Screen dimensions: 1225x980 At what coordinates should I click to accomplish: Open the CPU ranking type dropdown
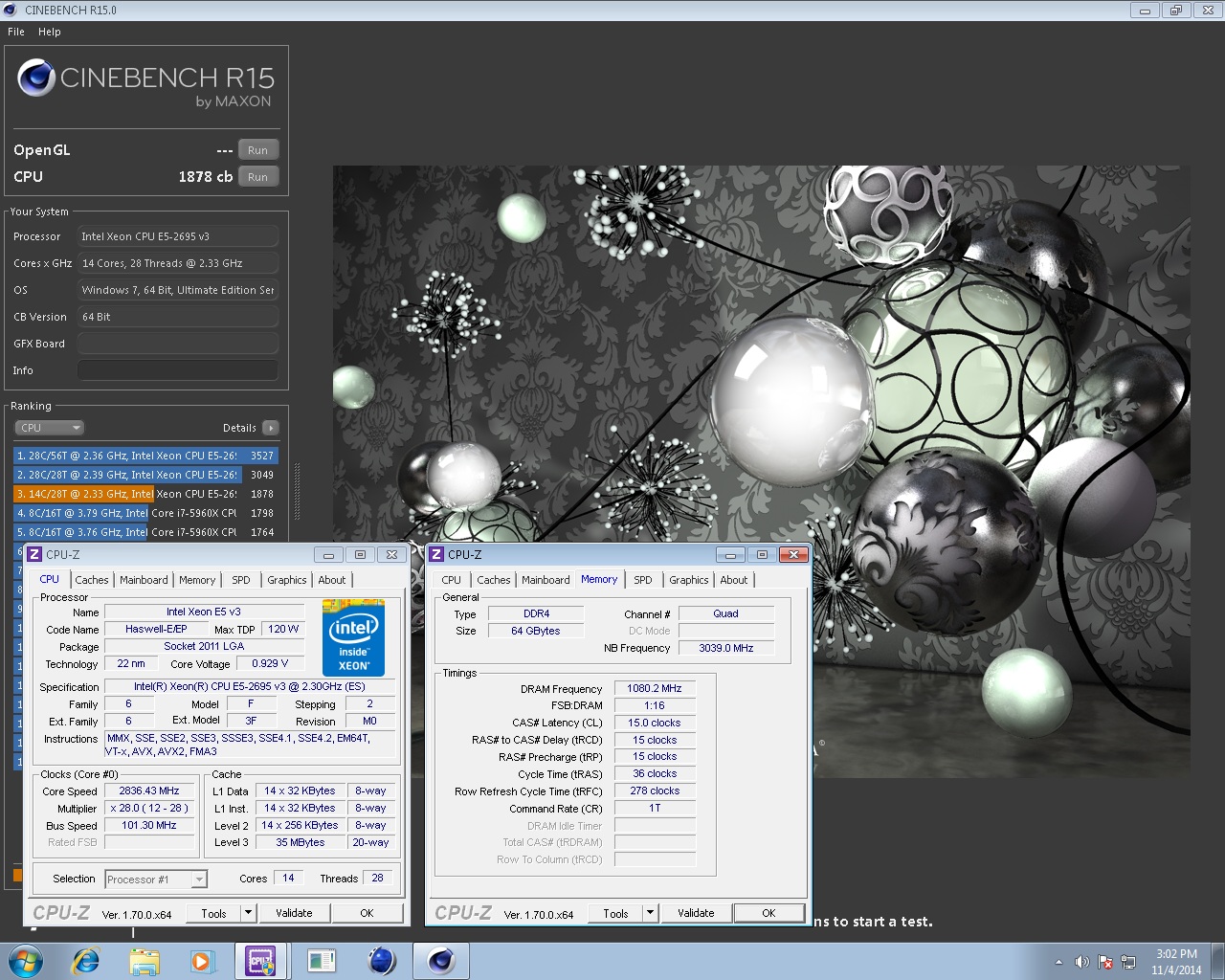(50, 428)
